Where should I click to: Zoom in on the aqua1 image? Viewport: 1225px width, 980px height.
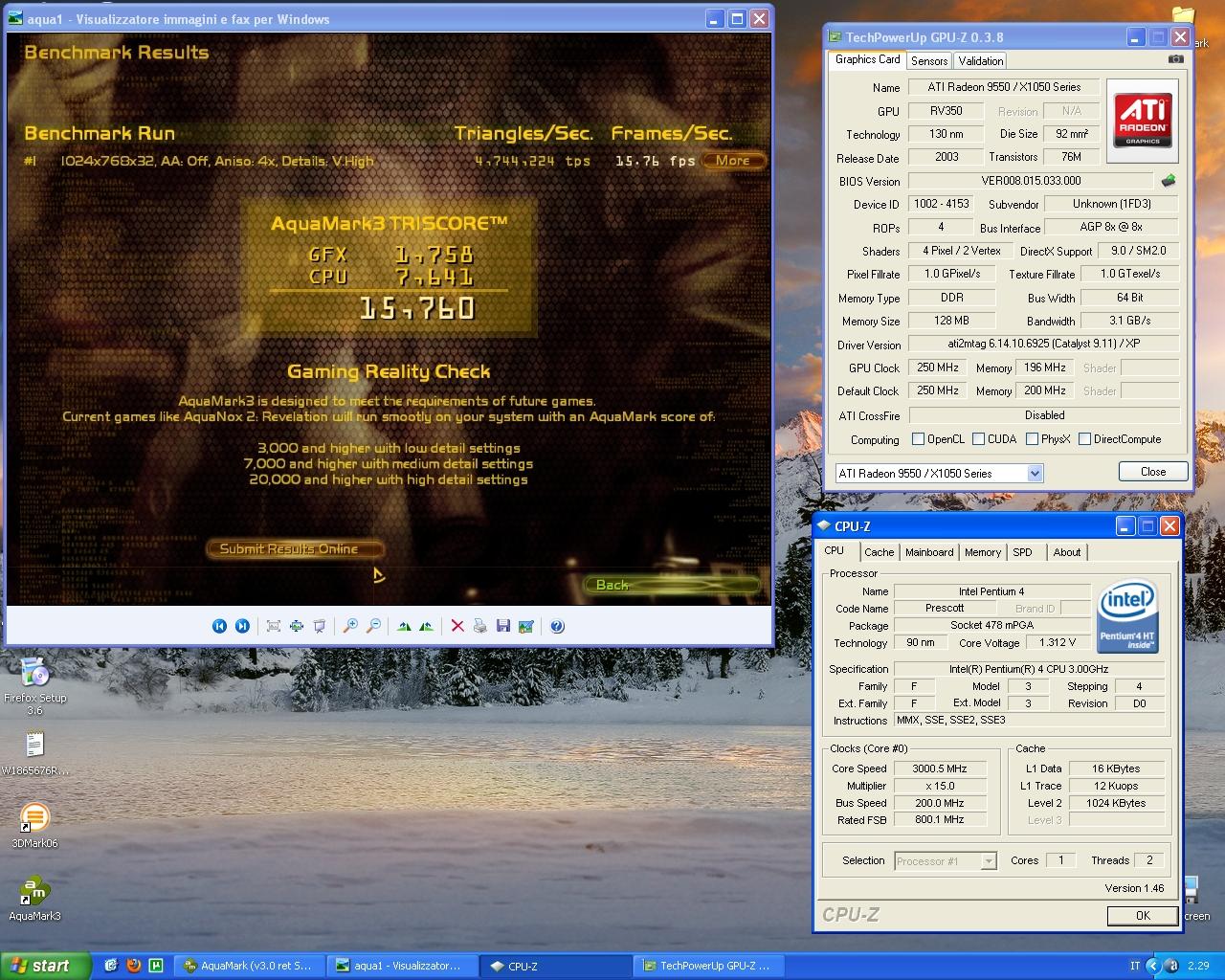[x=350, y=626]
